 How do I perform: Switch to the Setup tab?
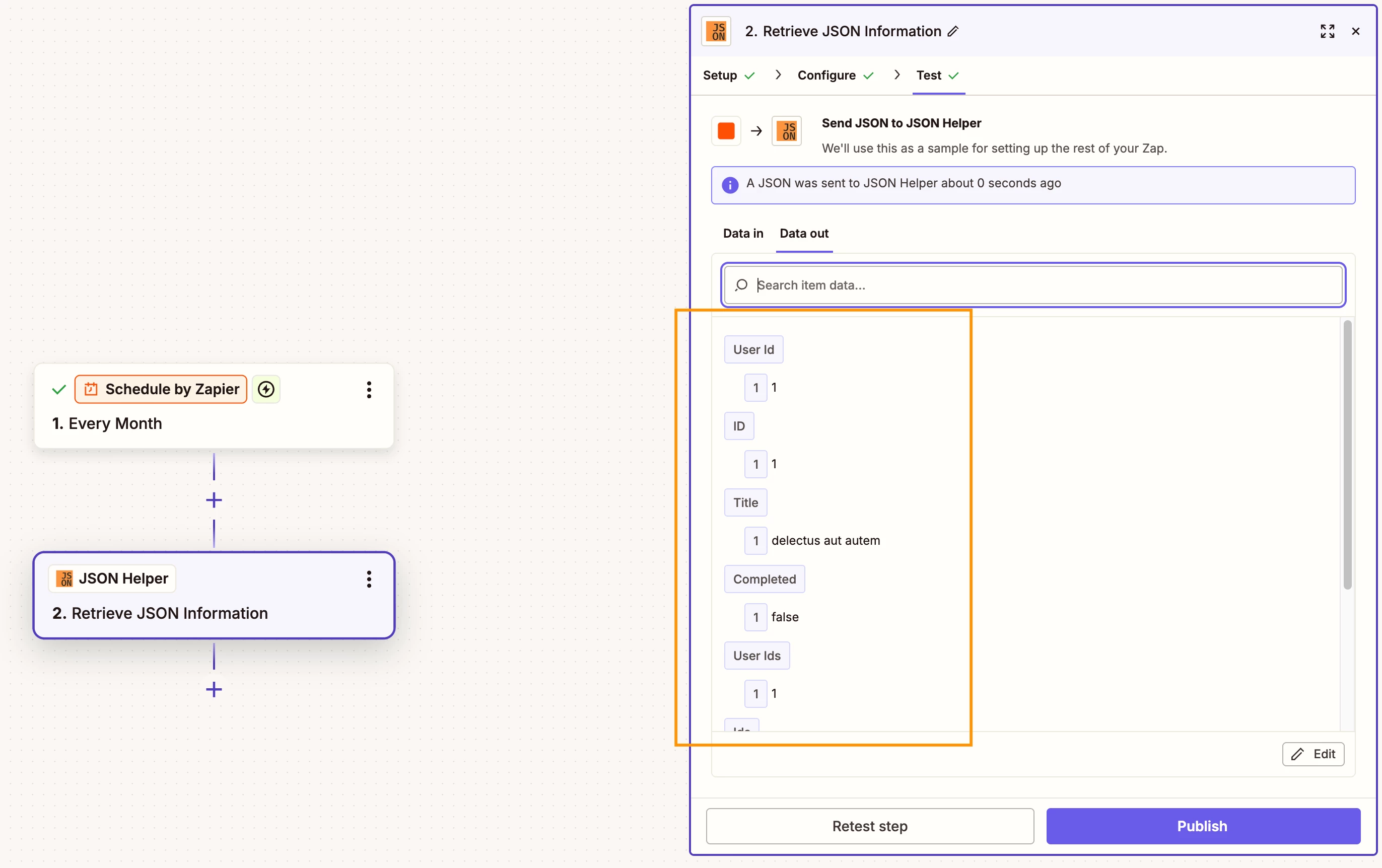coord(720,75)
